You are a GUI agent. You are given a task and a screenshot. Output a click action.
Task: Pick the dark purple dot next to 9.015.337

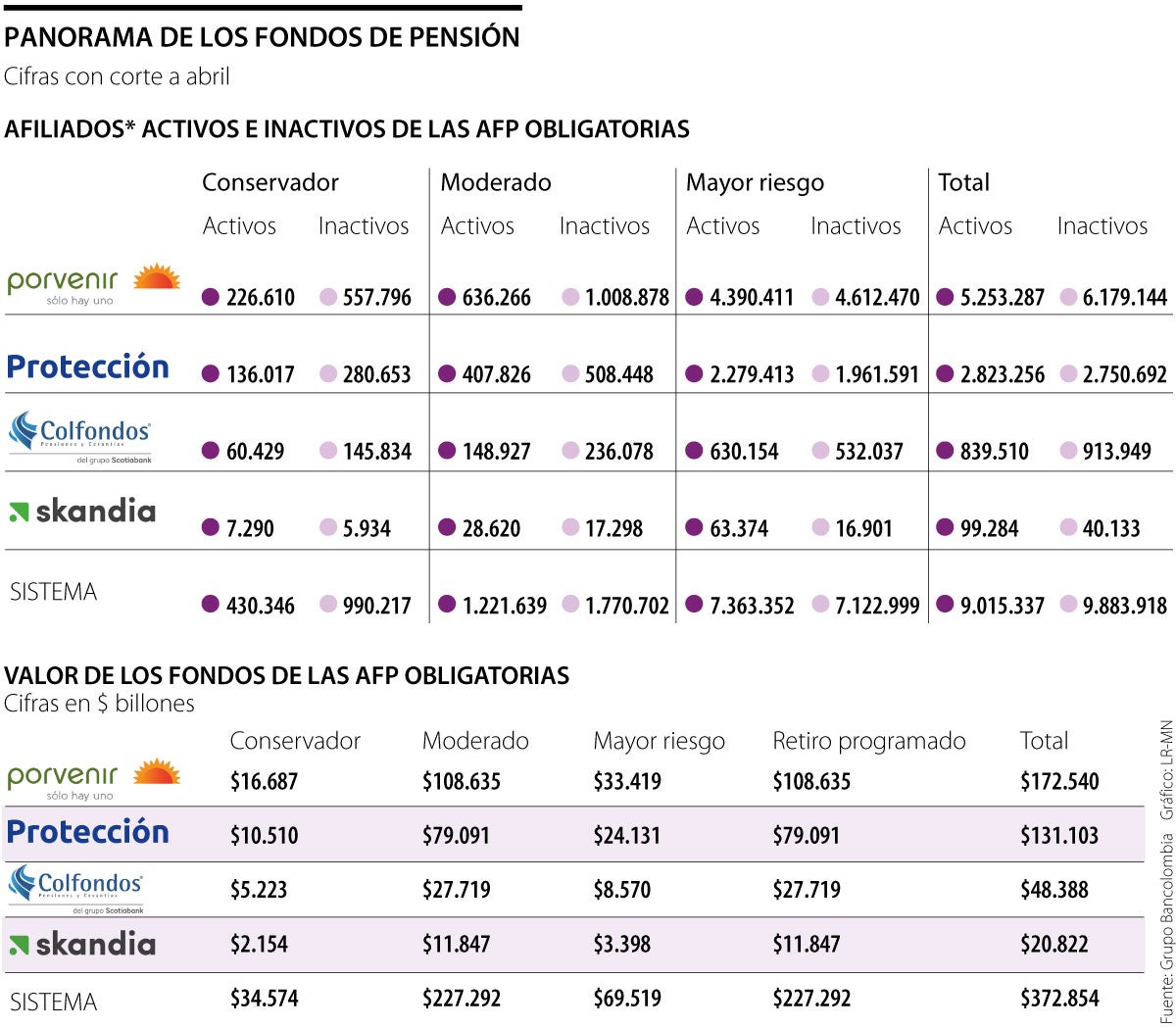(x=945, y=605)
